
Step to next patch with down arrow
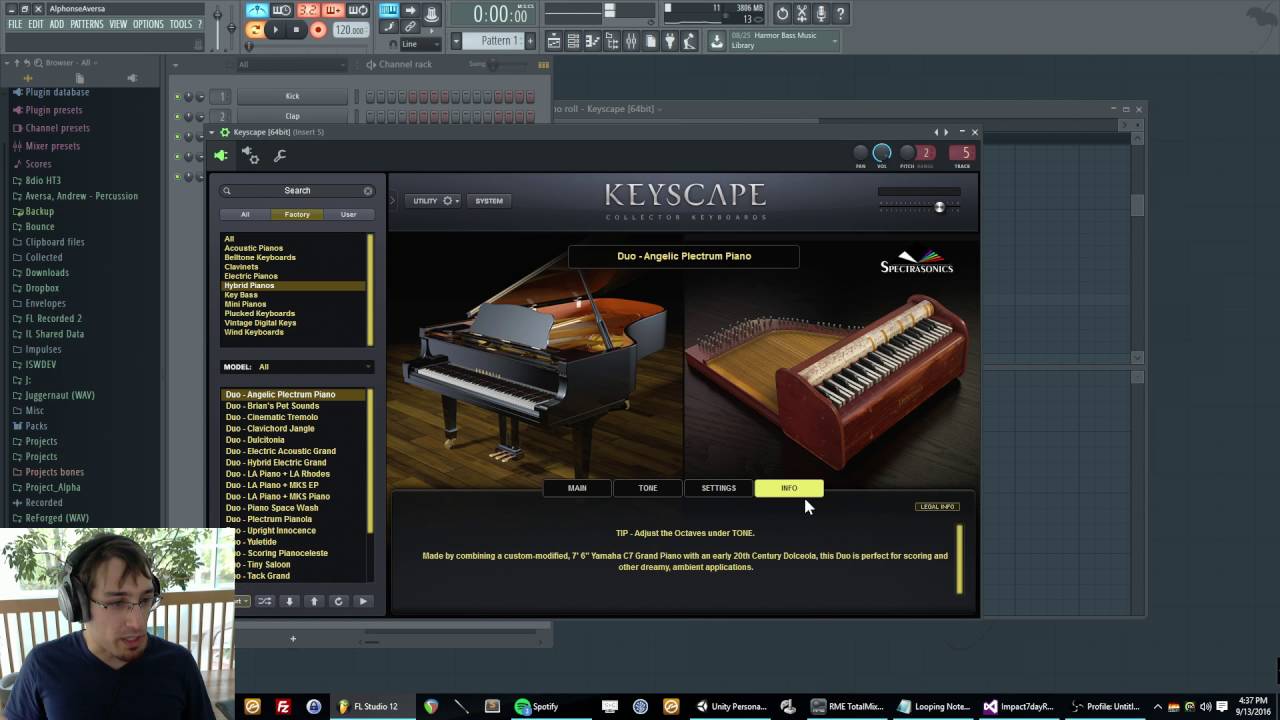coord(289,601)
